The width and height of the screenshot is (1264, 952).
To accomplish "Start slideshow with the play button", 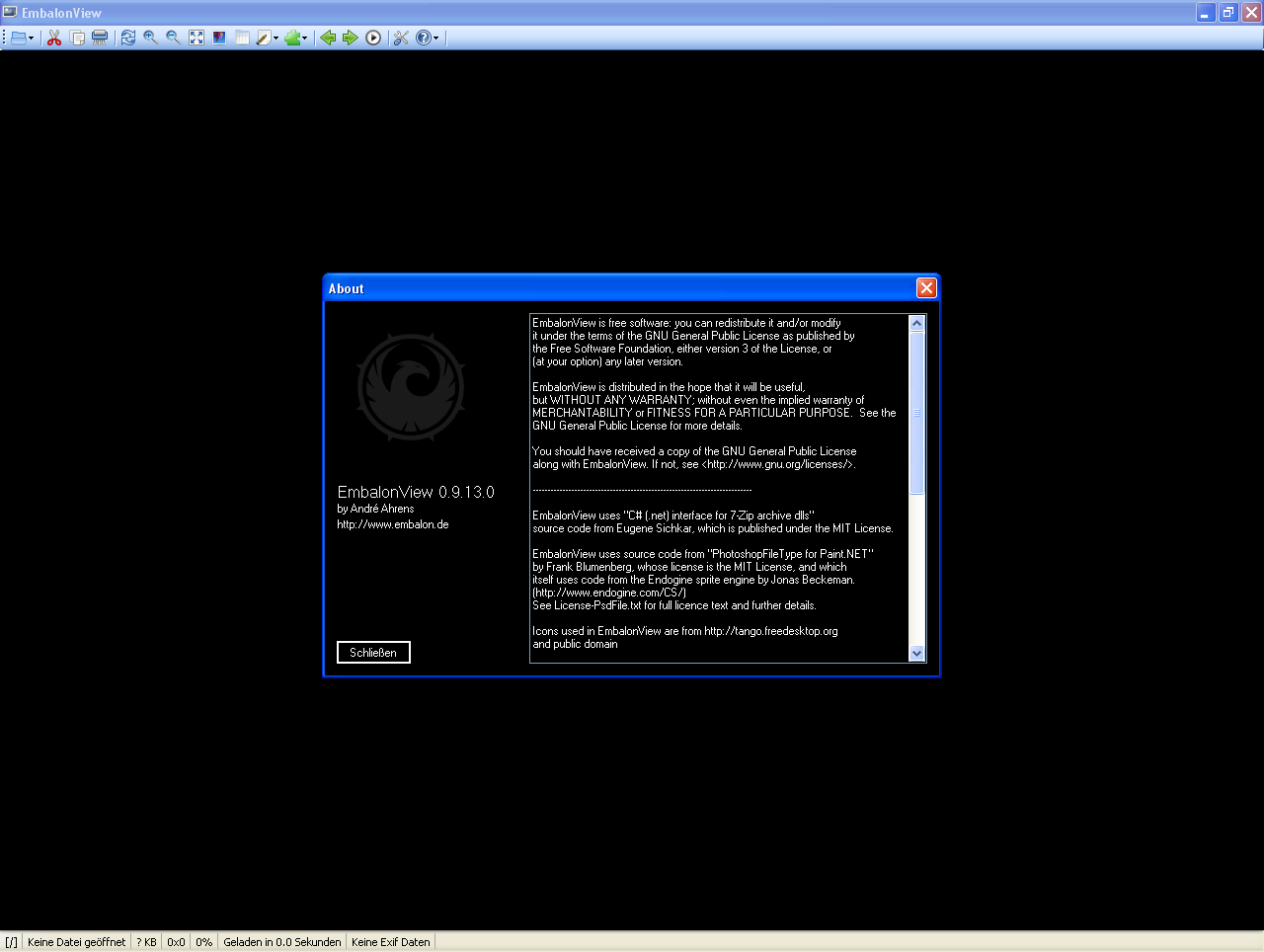I will coord(373,38).
